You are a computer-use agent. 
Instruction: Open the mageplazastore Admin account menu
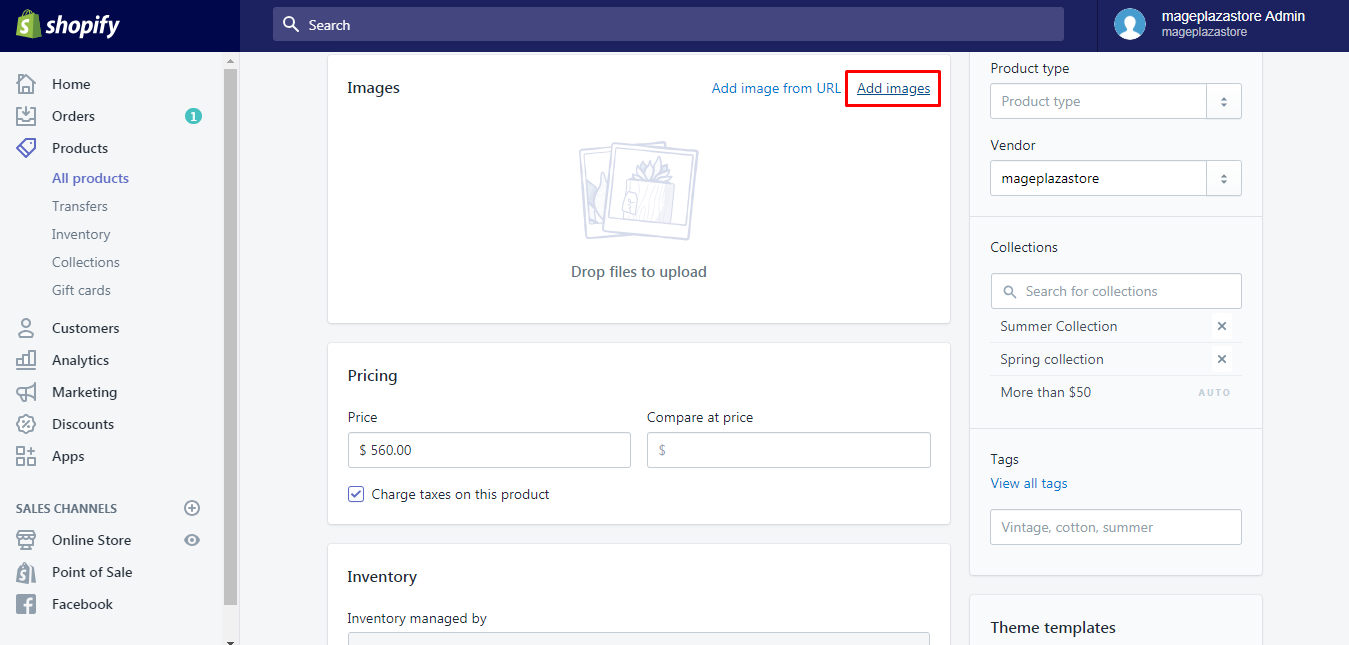1223,25
